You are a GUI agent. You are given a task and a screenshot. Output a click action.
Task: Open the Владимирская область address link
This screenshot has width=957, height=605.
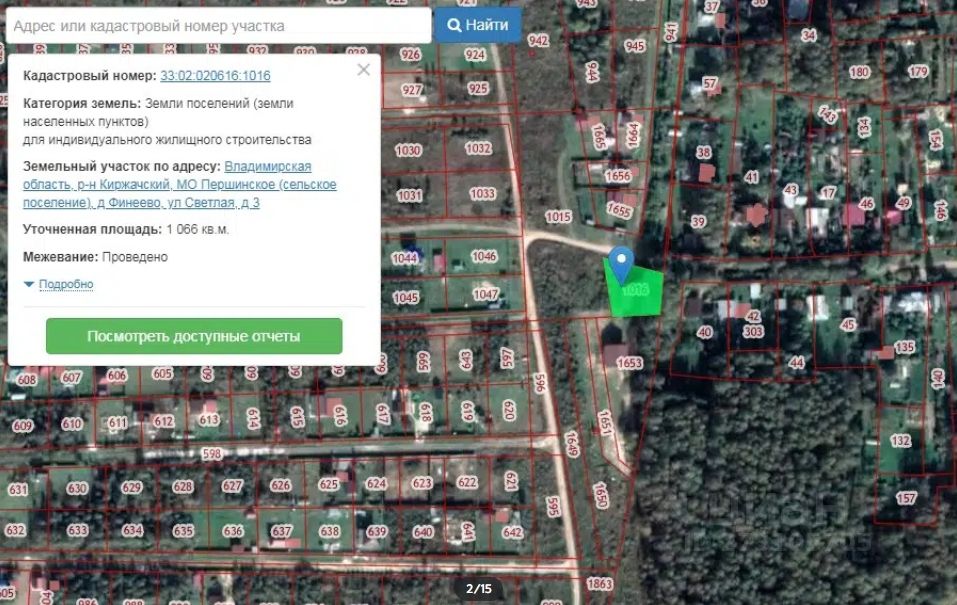tap(179, 184)
